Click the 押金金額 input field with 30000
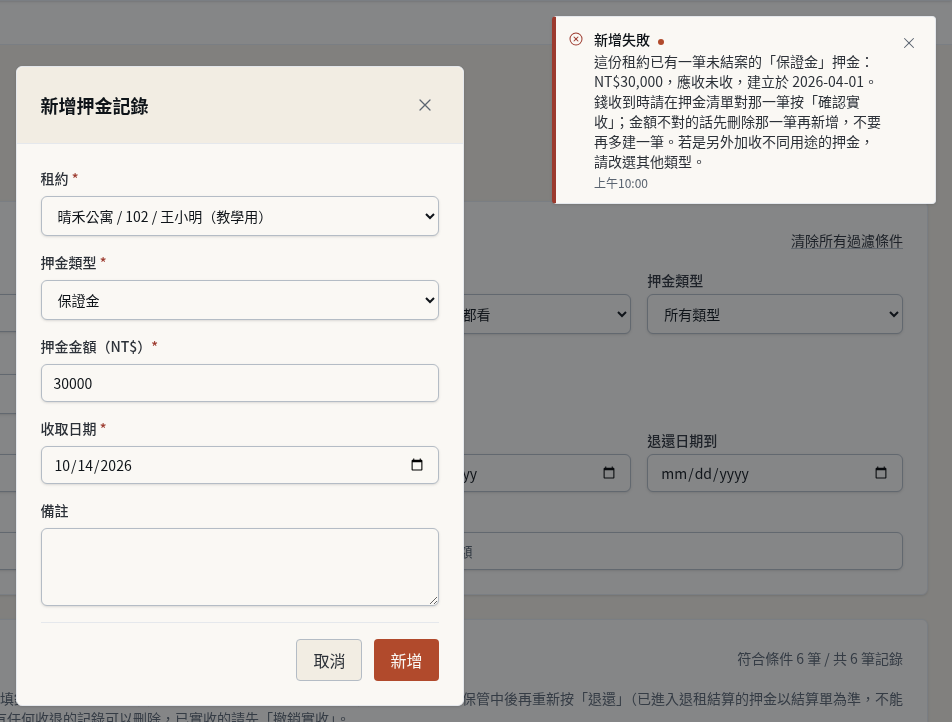Image resolution: width=952 pixels, height=722 pixels. [240, 383]
